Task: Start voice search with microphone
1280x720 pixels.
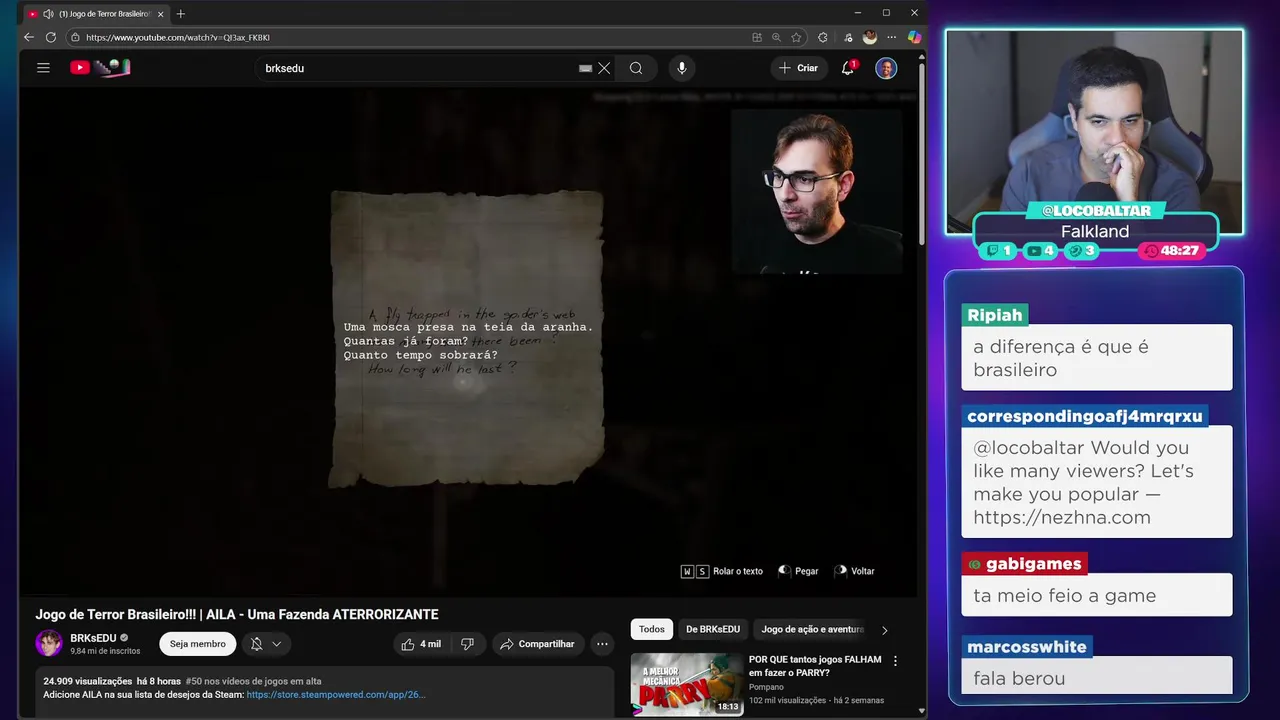Action: (x=682, y=68)
